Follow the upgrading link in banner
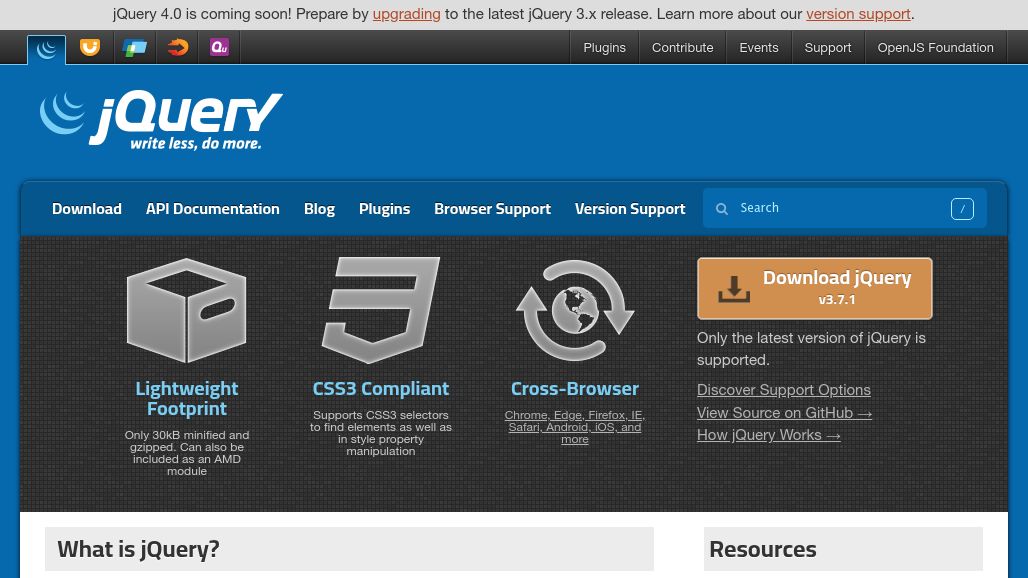 tap(406, 14)
